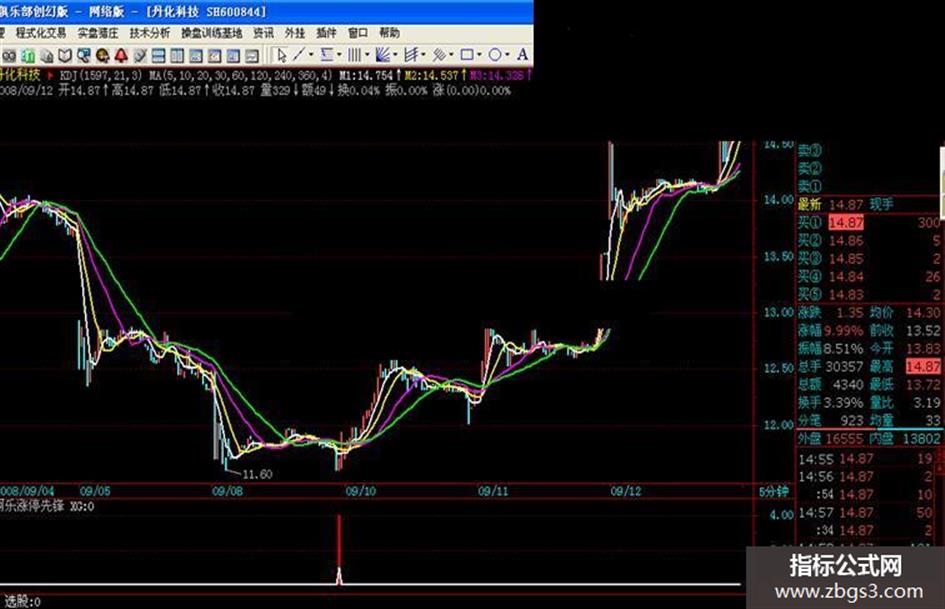The height and width of the screenshot is (609, 945).
Task: Open the 资讯 menu
Action: (263, 33)
